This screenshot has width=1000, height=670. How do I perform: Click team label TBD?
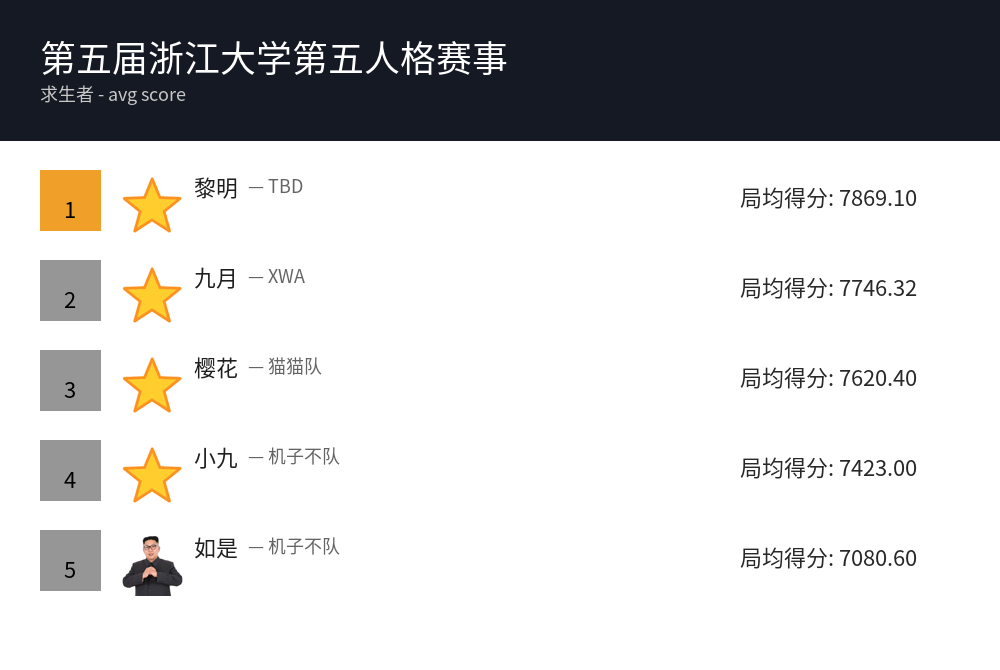[285, 186]
